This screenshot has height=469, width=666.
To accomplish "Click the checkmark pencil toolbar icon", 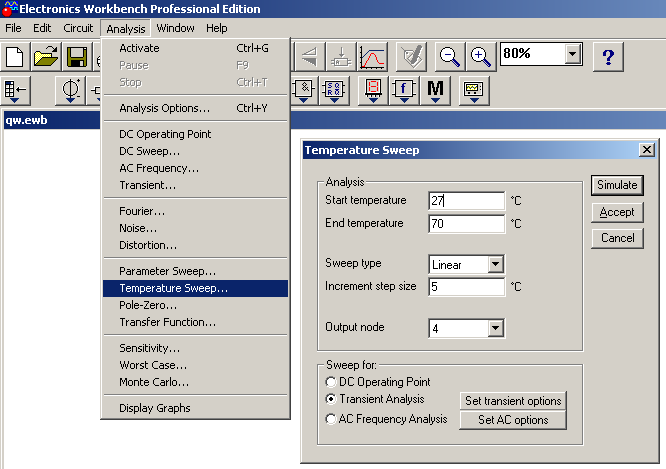I will point(411,57).
